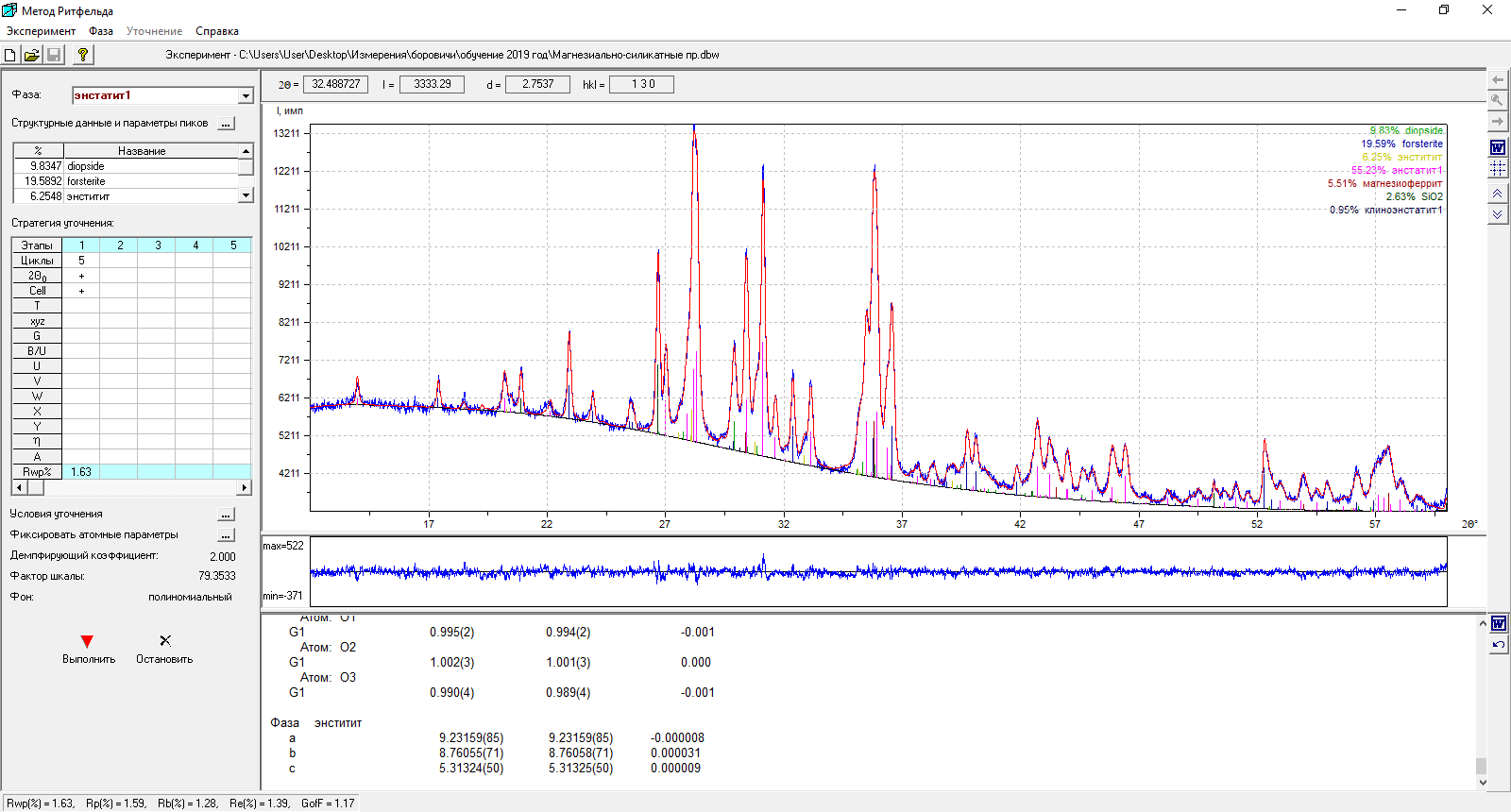Export the diffraction plot to Word
Screen dimensions: 1511x812
point(1498,147)
